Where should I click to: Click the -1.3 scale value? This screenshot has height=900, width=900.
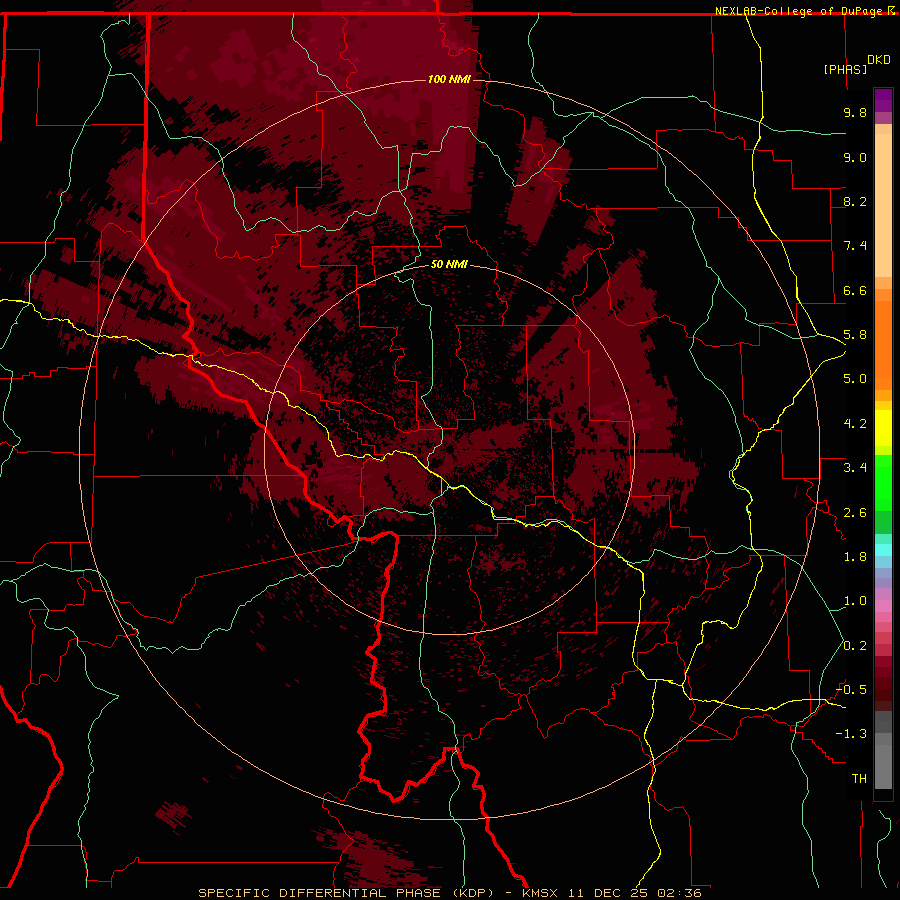pyautogui.click(x=851, y=734)
